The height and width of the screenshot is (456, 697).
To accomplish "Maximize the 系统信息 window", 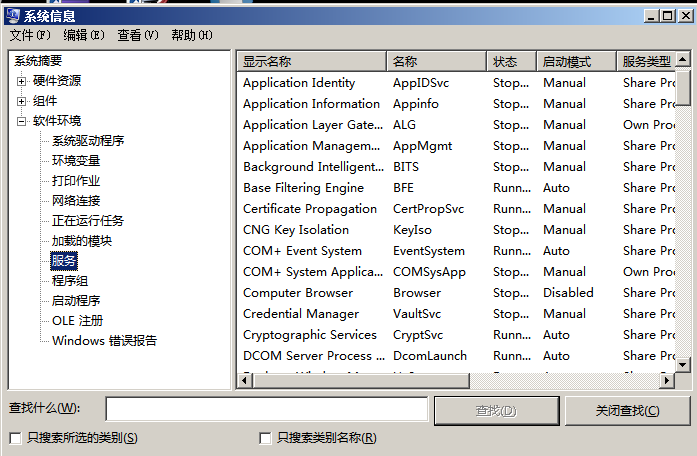I will point(668,16).
